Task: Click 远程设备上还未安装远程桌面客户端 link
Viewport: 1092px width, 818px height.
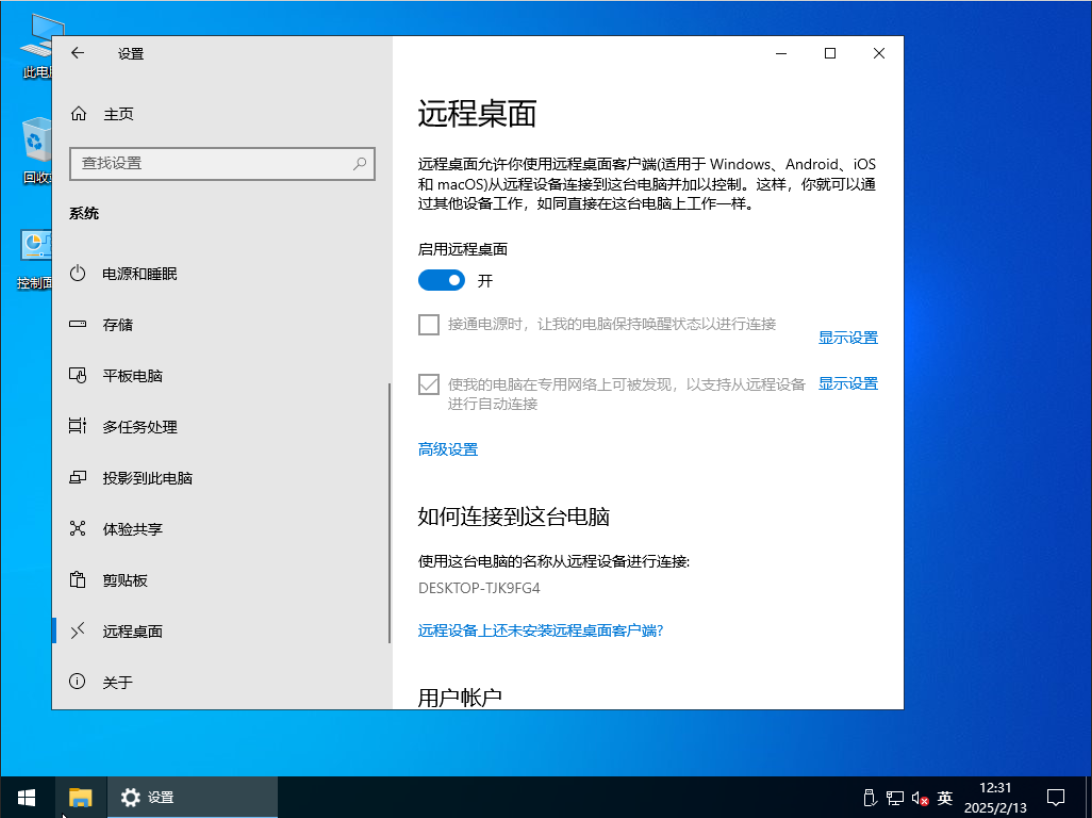Action: coord(540,630)
